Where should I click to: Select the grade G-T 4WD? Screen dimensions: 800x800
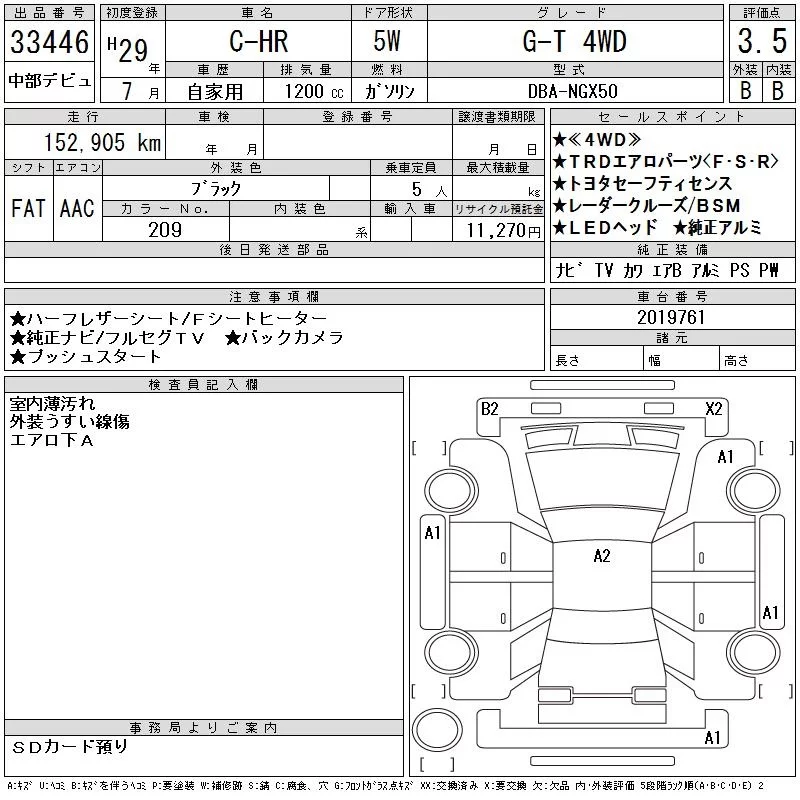pos(574,41)
